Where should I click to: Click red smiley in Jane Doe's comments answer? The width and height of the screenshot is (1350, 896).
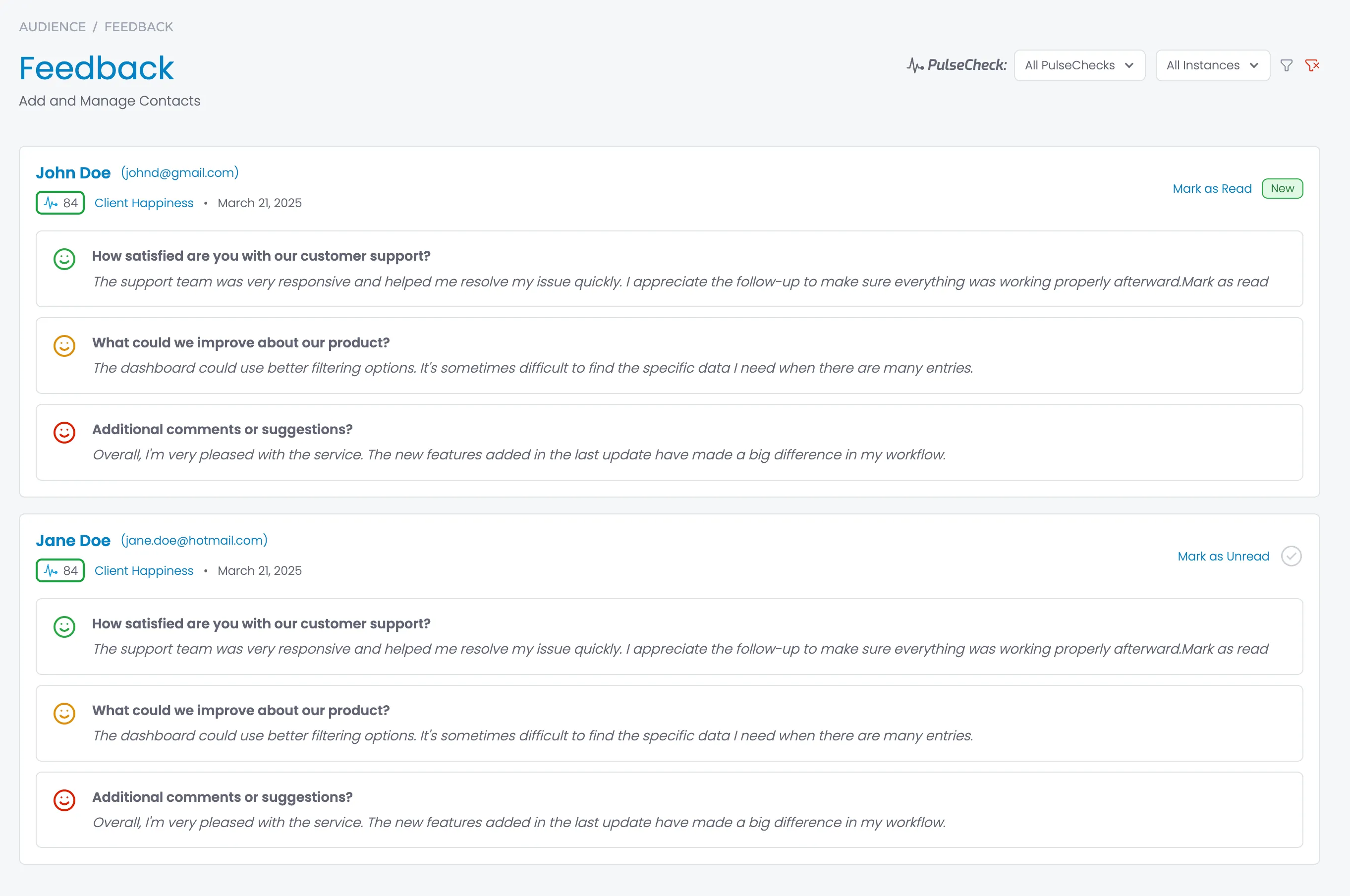(64, 800)
